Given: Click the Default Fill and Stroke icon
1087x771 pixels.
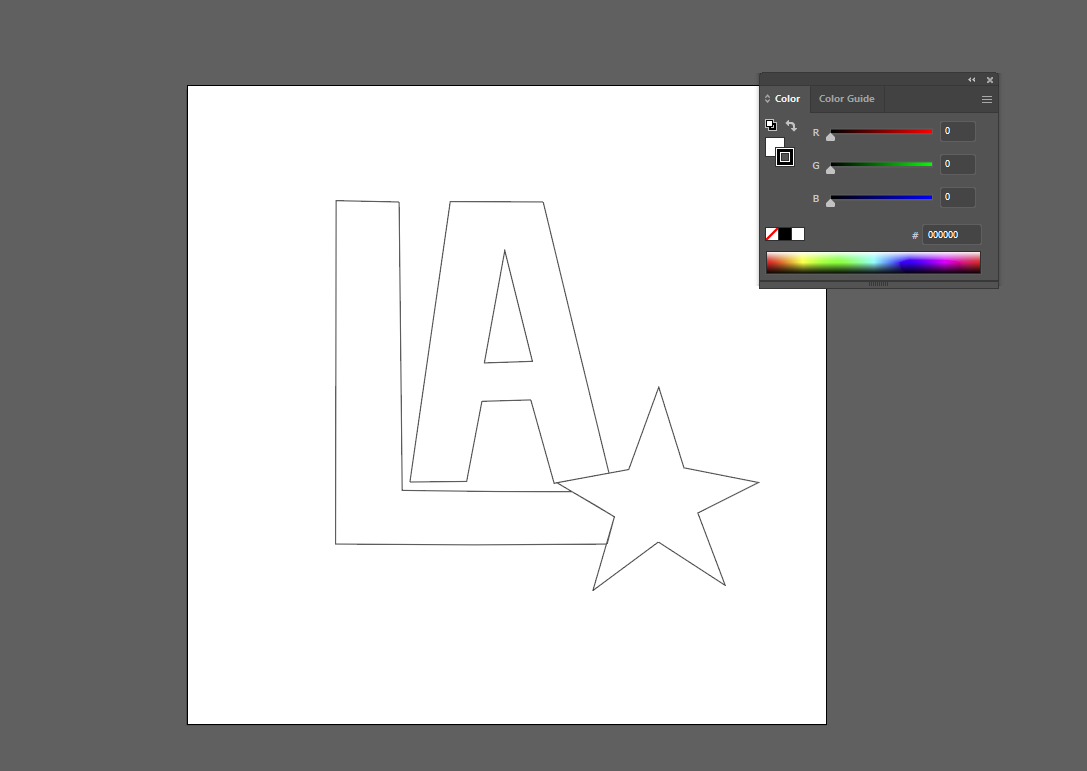Looking at the screenshot, I should 771,125.
